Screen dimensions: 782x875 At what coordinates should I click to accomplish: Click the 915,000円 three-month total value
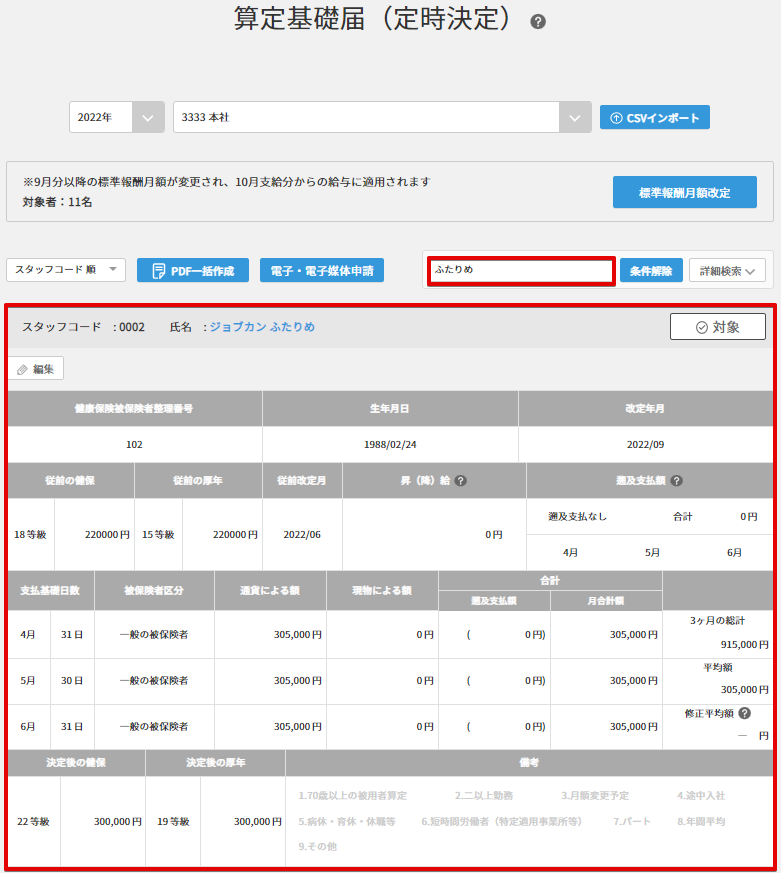(x=744, y=645)
